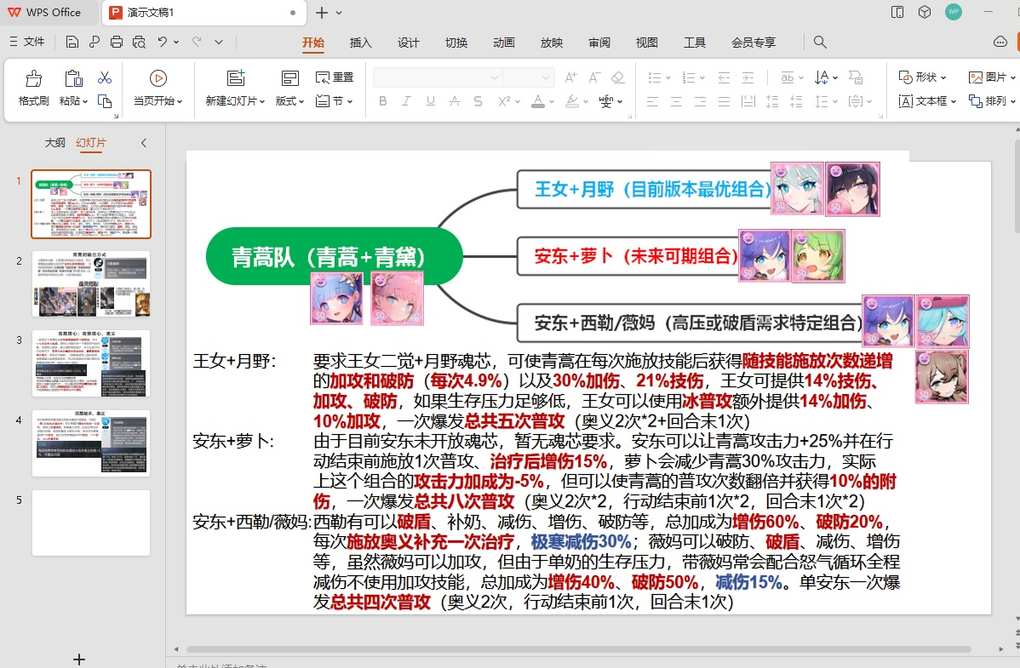Click the horizontal scrollbar below slide
This screenshot has width=1020, height=668.
pyautogui.click(x=579, y=649)
